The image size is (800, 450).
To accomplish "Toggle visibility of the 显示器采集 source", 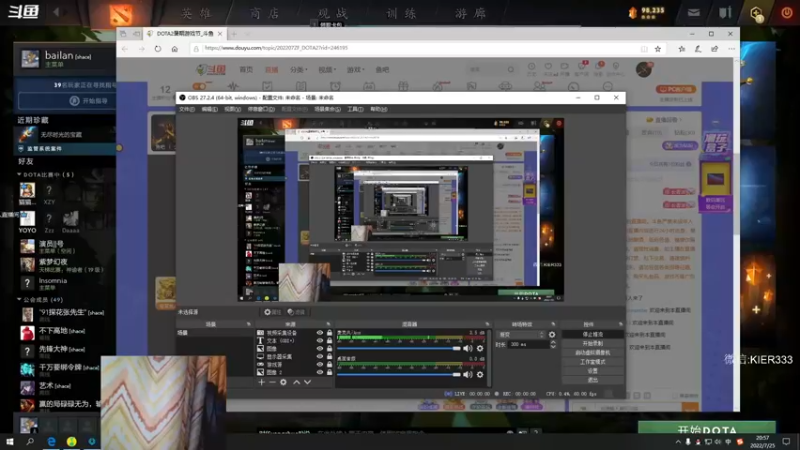I will (x=320, y=357).
